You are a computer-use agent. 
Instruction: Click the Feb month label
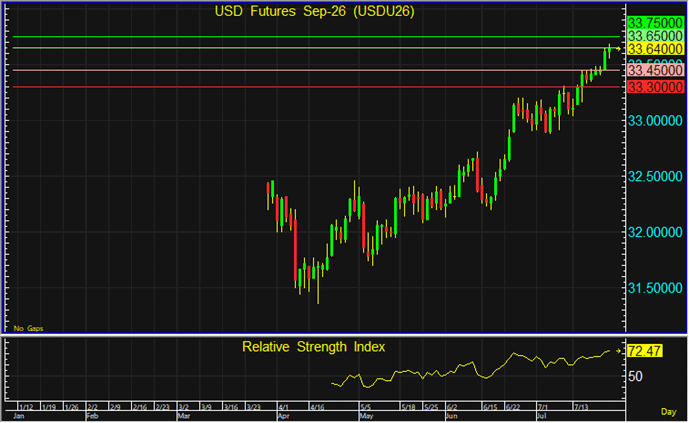coord(92,416)
